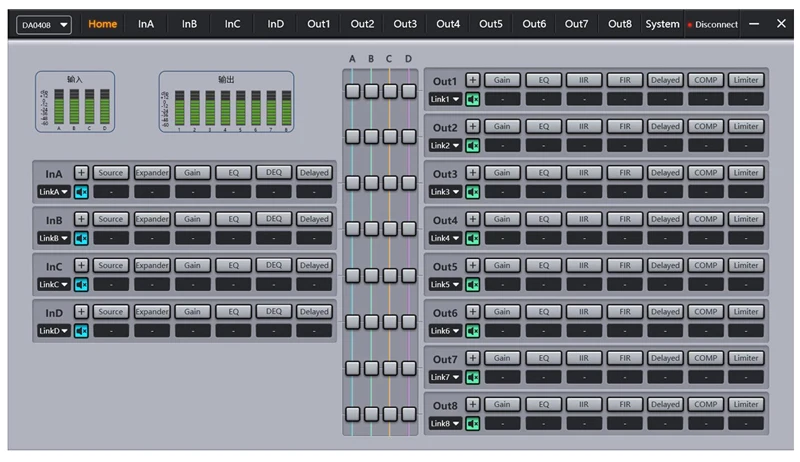Click the output level meter panel

227,102
